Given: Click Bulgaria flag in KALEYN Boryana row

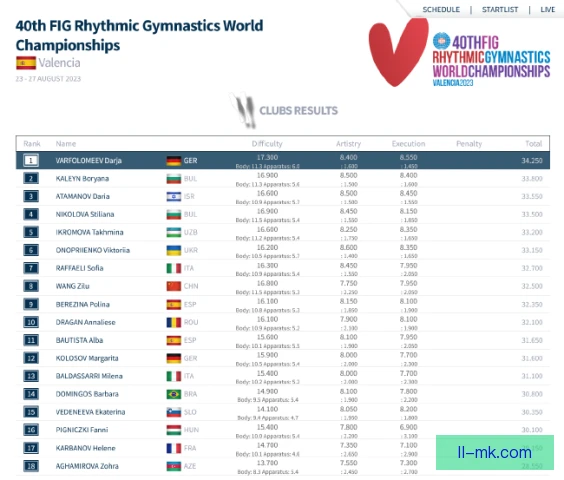Looking at the screenshot, I should coord(174,178).
